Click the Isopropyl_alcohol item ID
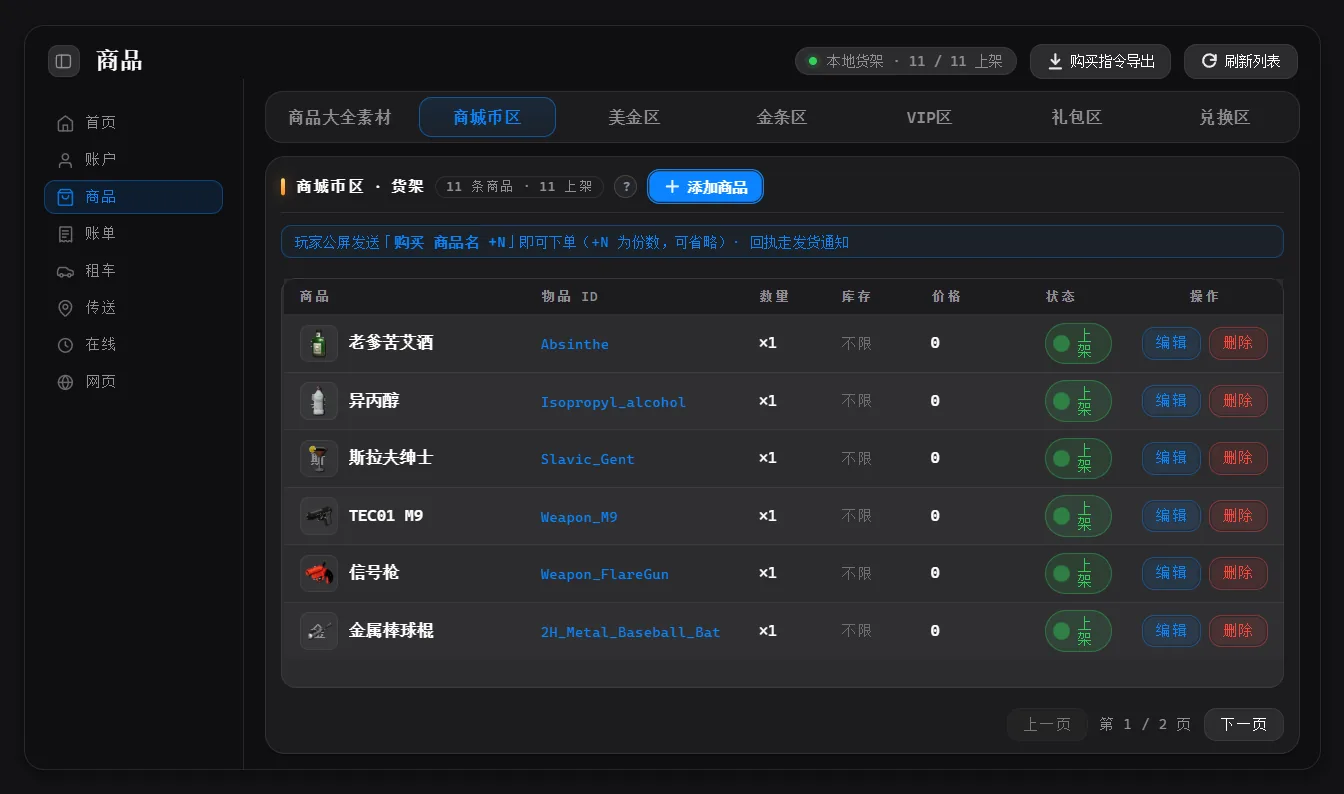This screenshot has width=1344, height=794. click(x=613, y=402)
